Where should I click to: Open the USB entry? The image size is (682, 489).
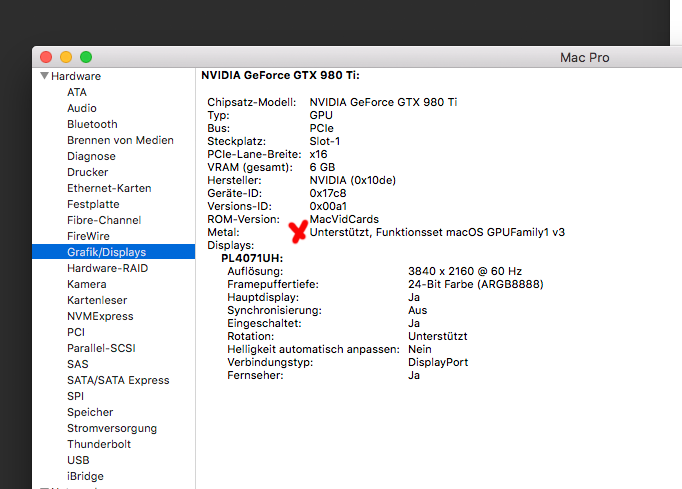(78, 460)
